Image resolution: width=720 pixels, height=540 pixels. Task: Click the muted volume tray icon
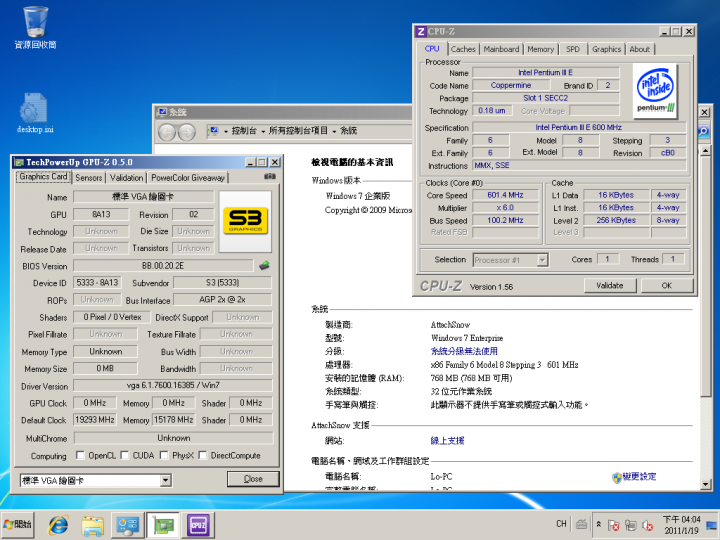pyautogui.click(x=648, y=525)
